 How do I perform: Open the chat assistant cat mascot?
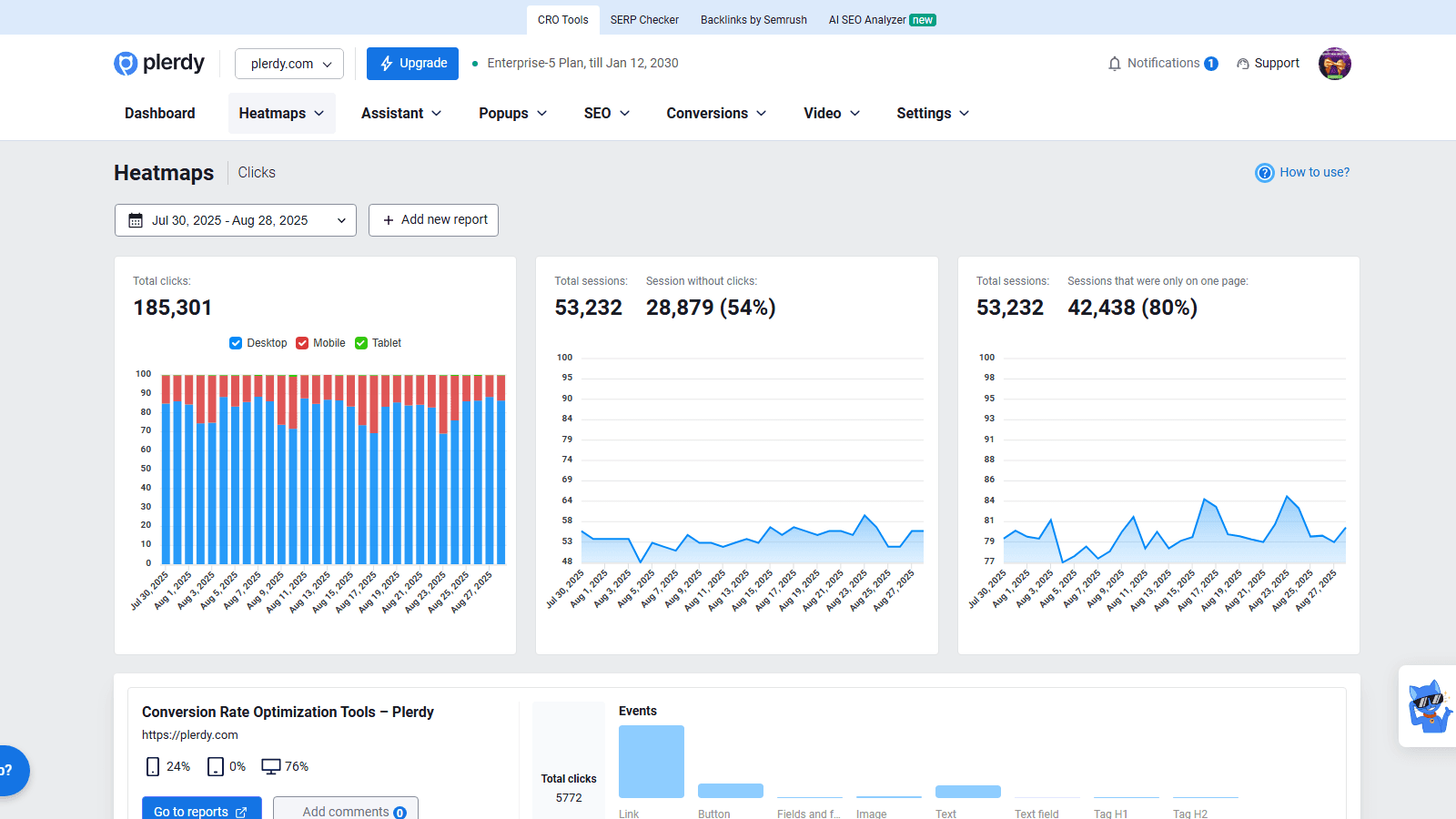click(x=1429, y=706)
